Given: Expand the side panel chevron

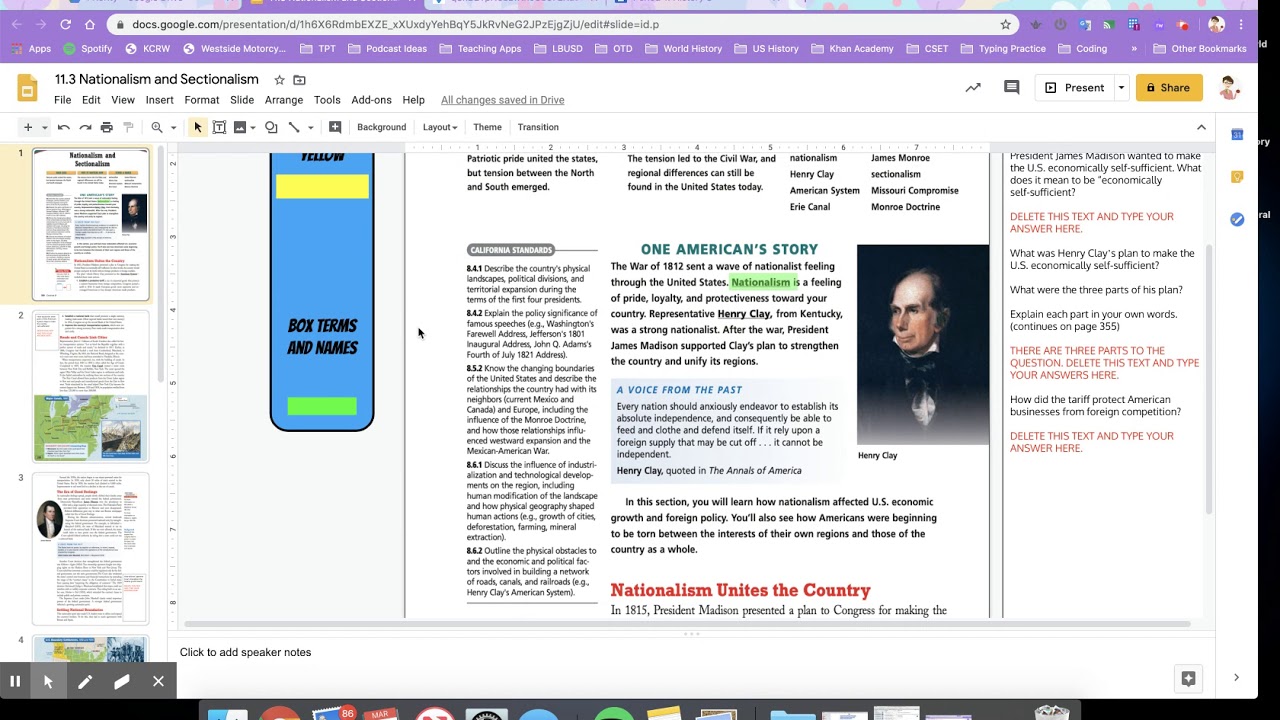Looking at the screenshot, I should [x=1236, y=678].
